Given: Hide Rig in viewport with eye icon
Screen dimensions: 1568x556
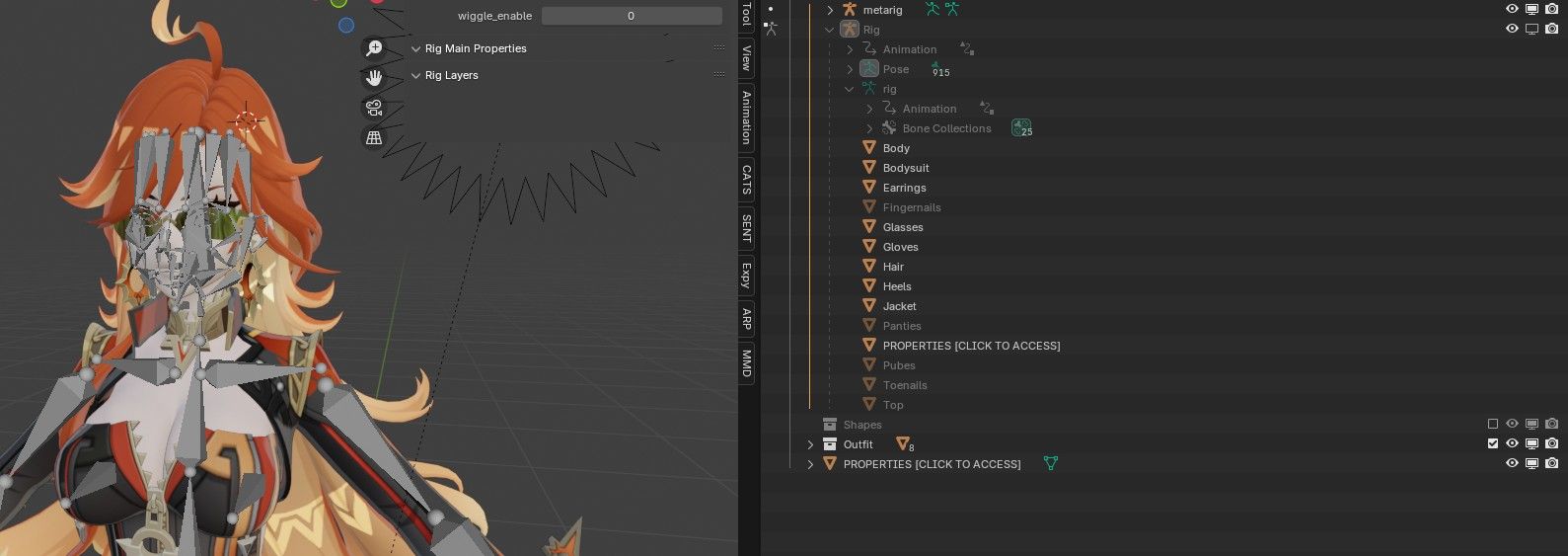Looking at the screenshot, I should (x=1512, y=30).
